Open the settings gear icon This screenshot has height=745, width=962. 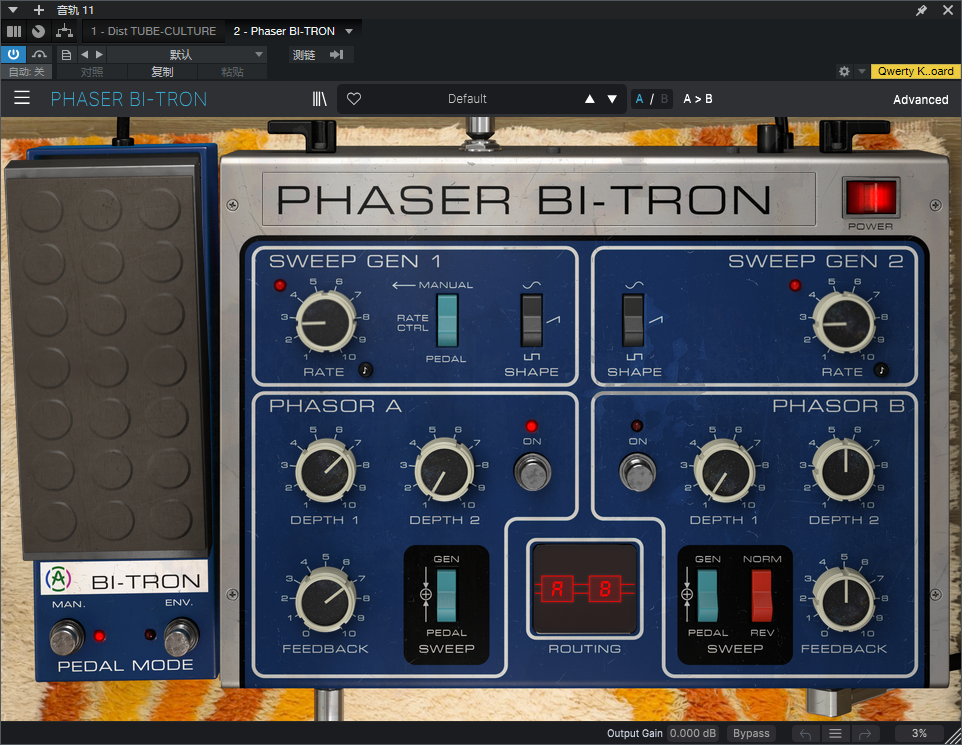point(844,71)
